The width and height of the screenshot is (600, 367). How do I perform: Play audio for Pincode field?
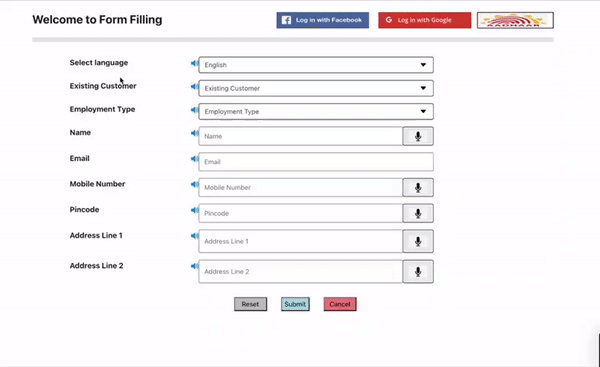click(194, 210)
